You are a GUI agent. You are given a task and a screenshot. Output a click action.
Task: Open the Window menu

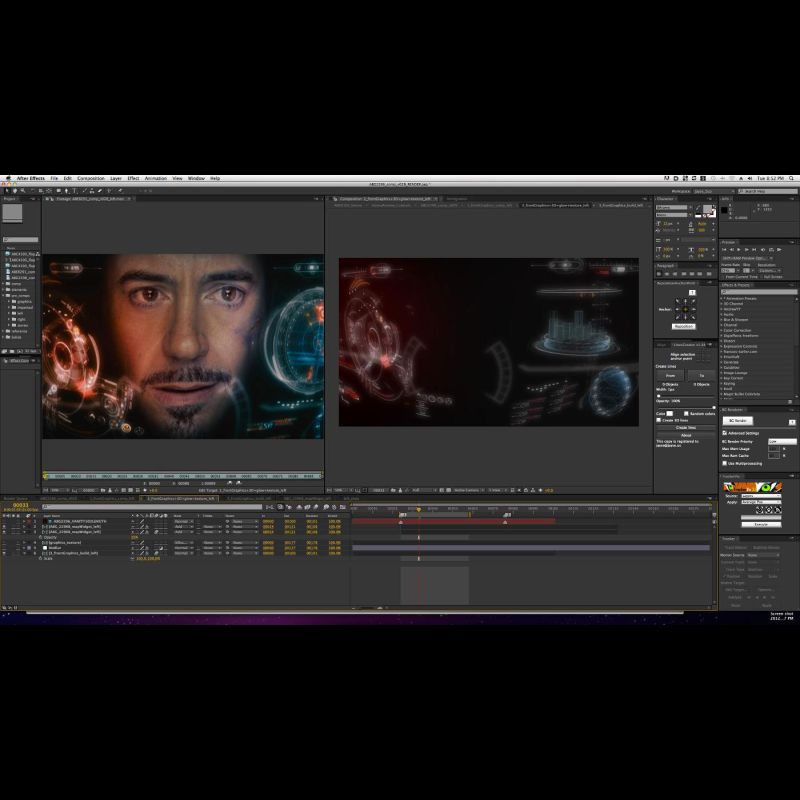click(x=196, y=179)
